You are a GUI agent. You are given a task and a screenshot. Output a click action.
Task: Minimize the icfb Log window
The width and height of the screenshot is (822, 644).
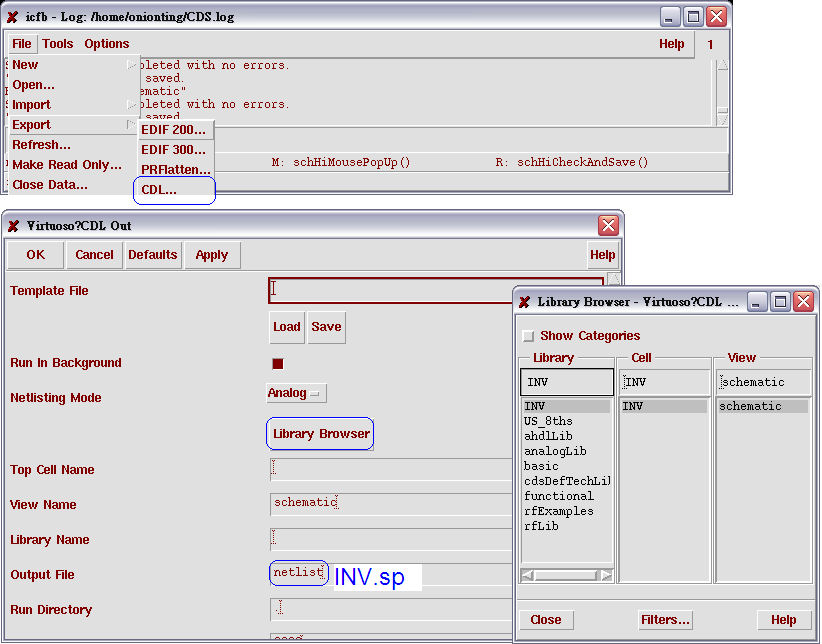click(x=669, y=17)
